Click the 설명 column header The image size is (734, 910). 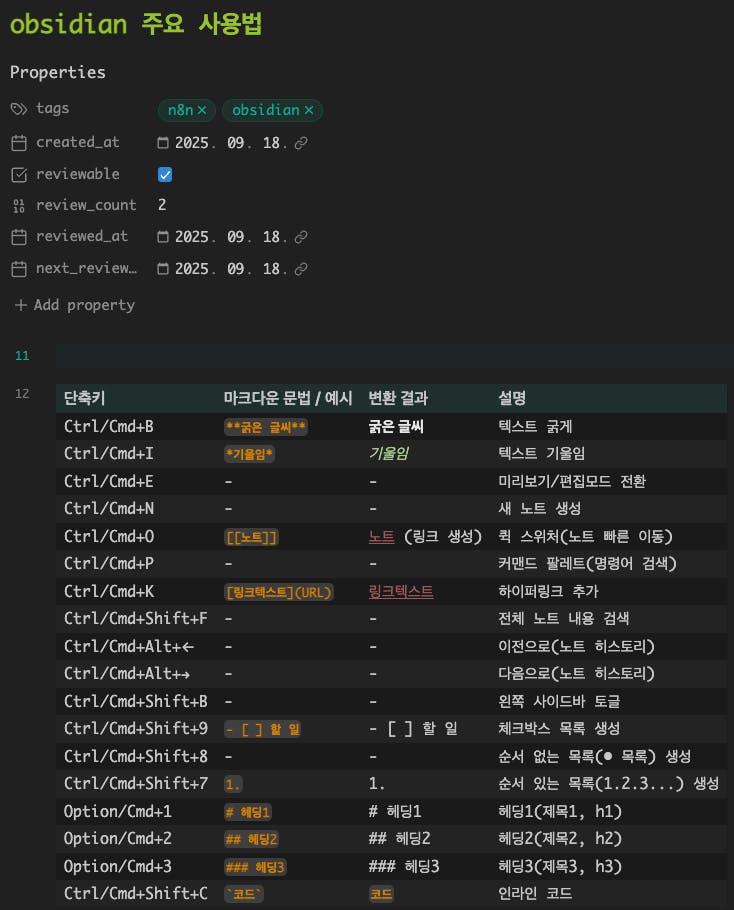(512, 398)
